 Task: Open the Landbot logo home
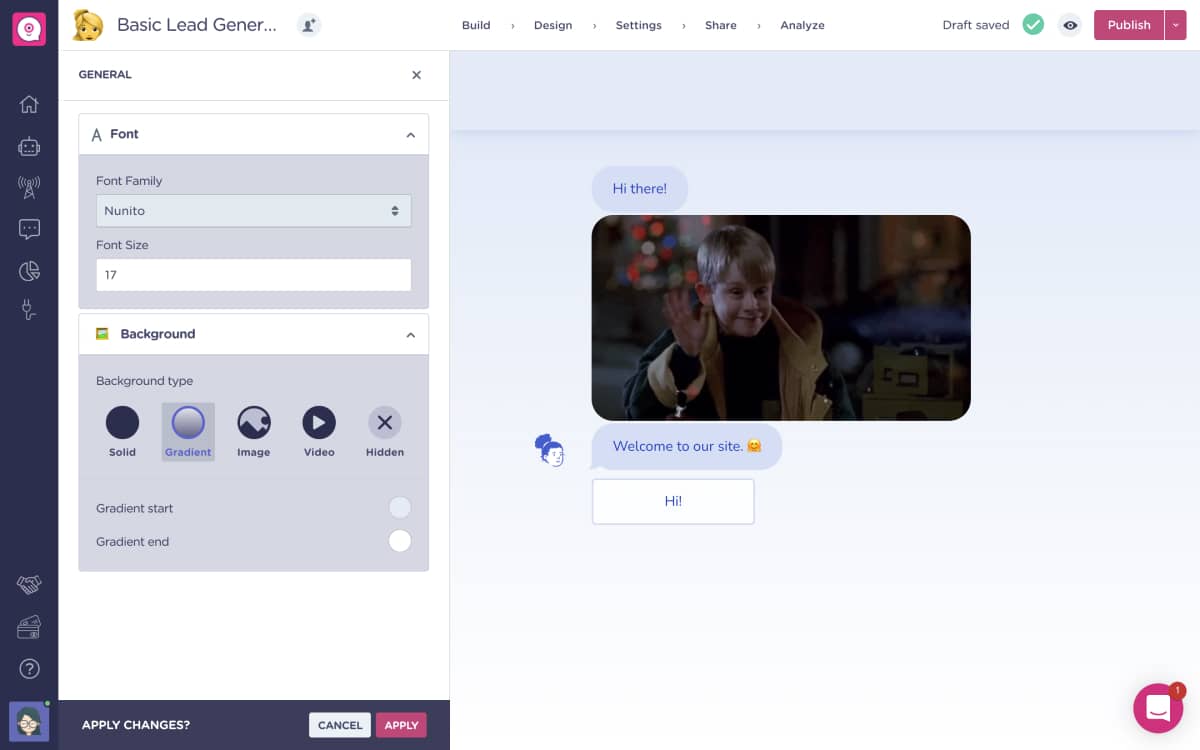point(29,29)
